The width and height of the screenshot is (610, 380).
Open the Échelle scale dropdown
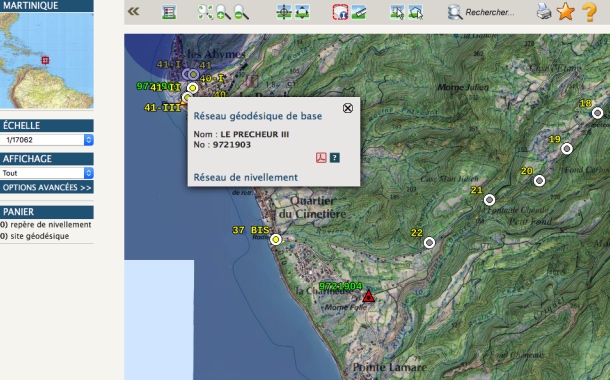pos(47,140)
